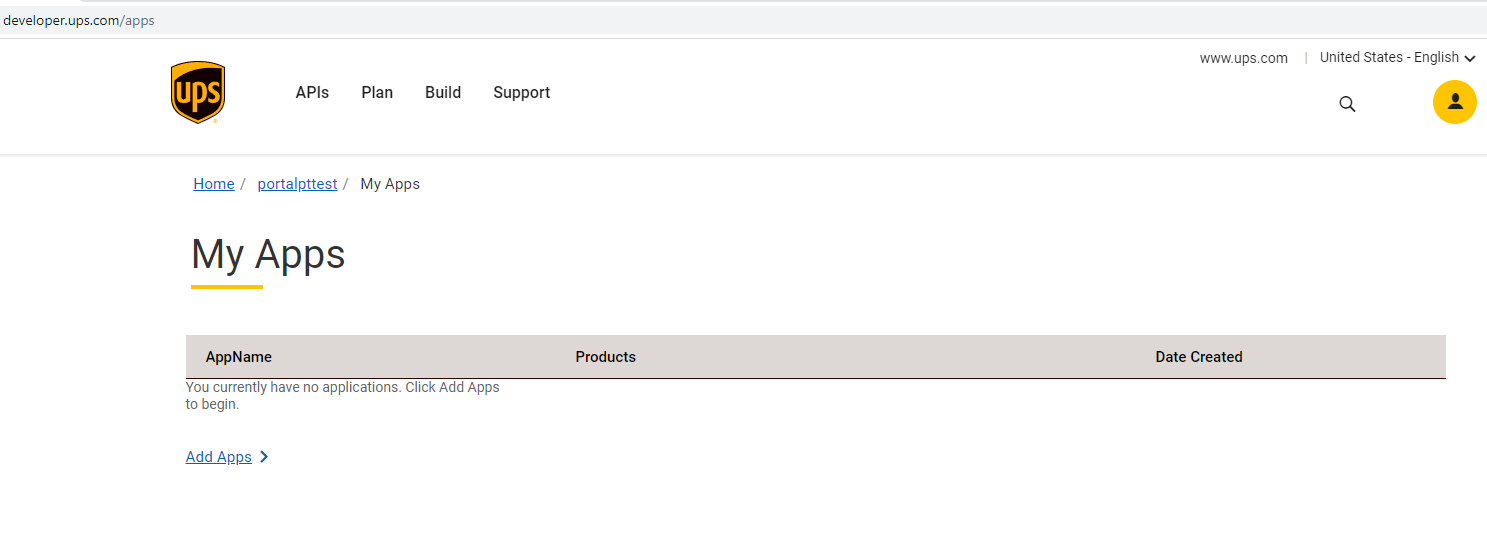Select the Build menu item

click(x=443, y=93)
